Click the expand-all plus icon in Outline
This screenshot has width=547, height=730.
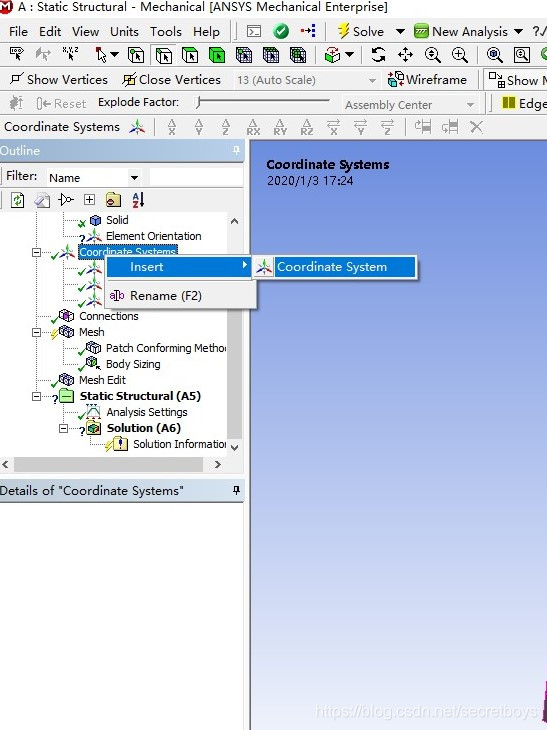point(89,200)
